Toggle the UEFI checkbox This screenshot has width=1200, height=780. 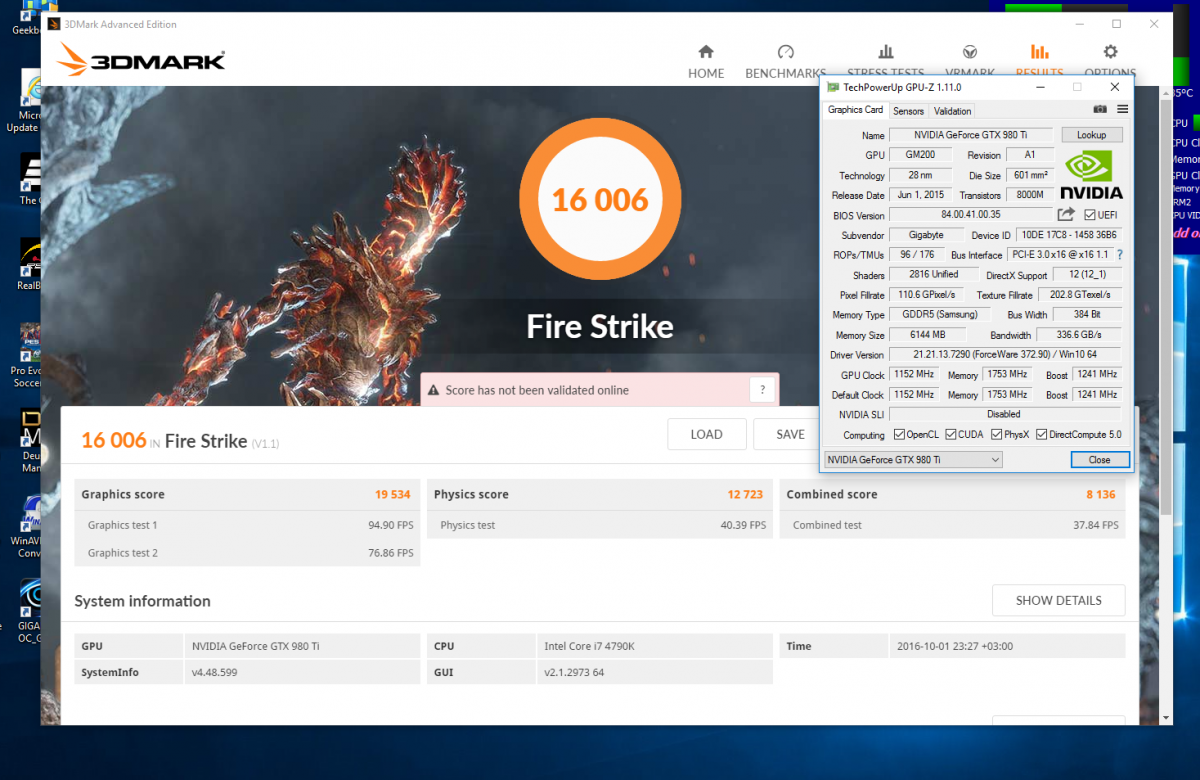(1090, 215)
